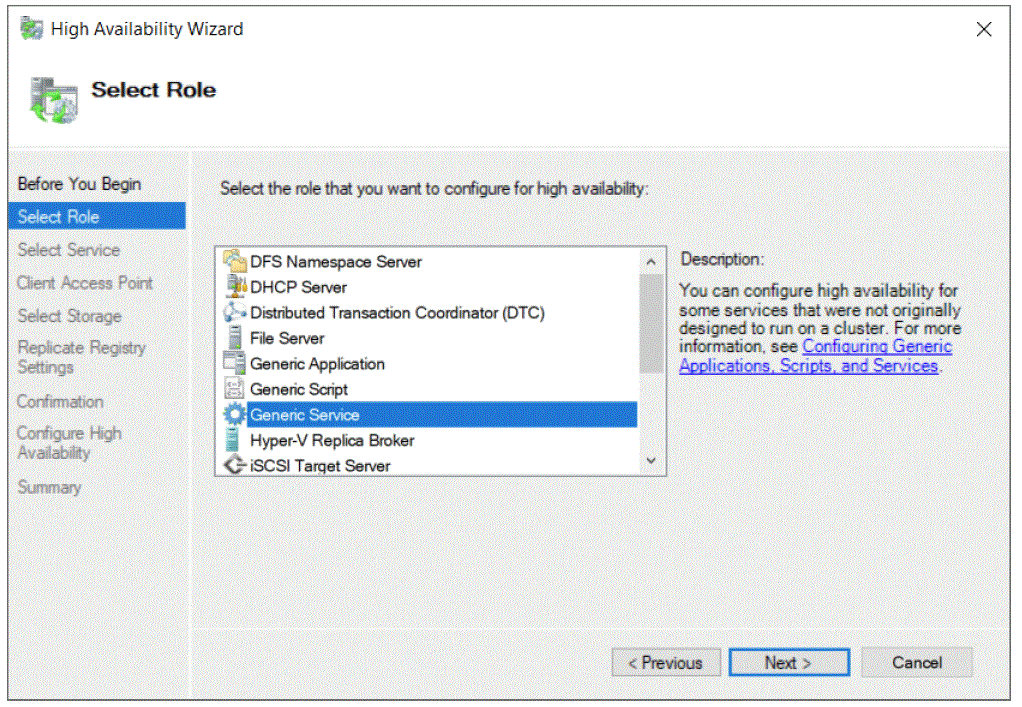Click the Previous button
The width and height of the screenshot is (1022, 707).
[666, 662]
